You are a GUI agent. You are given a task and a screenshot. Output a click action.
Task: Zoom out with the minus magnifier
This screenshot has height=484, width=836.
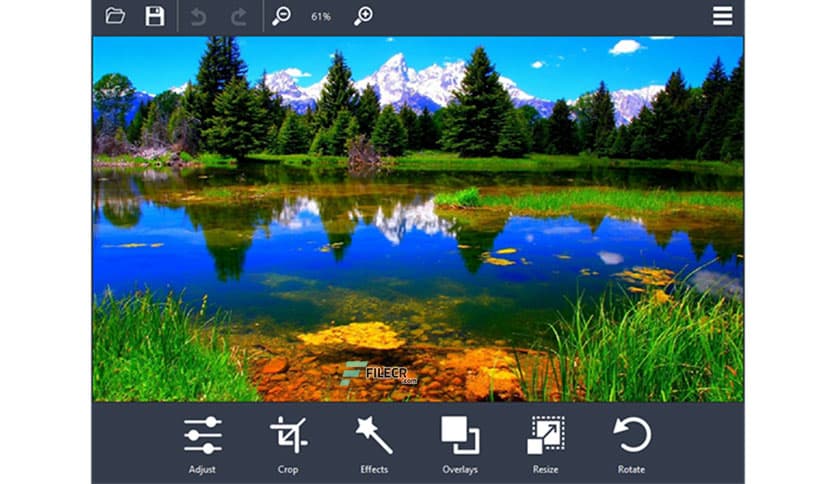(281, 16)
